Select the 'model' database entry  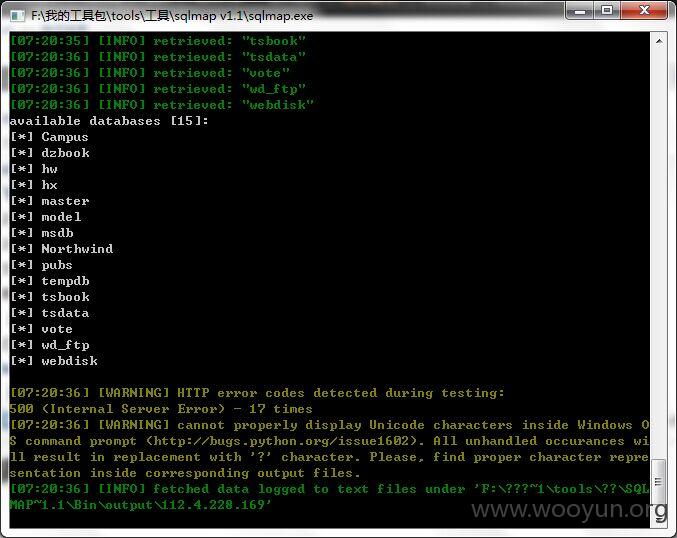61,217
